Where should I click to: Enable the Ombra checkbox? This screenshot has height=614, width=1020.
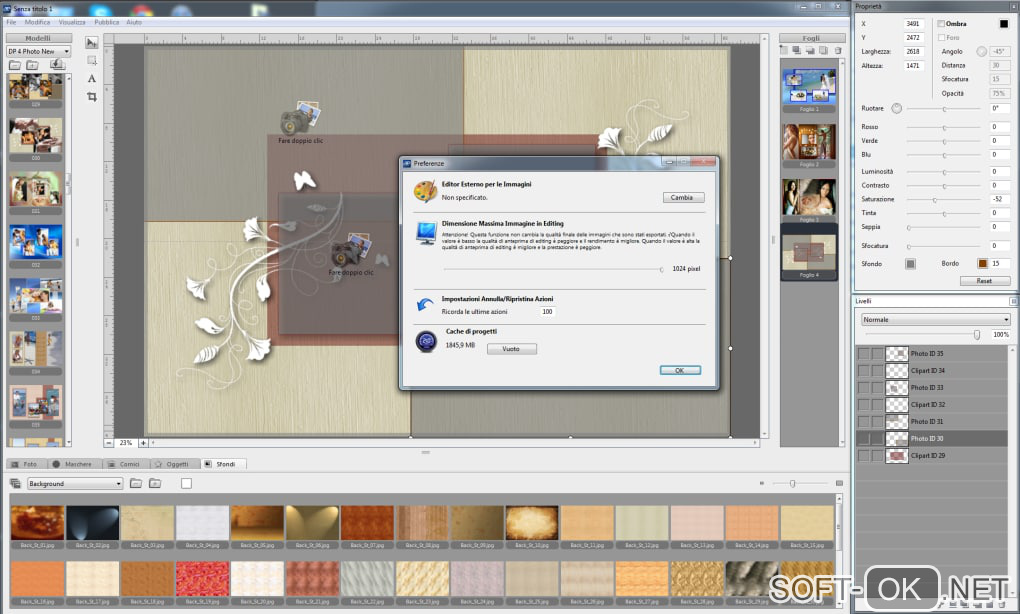(941, 23)
